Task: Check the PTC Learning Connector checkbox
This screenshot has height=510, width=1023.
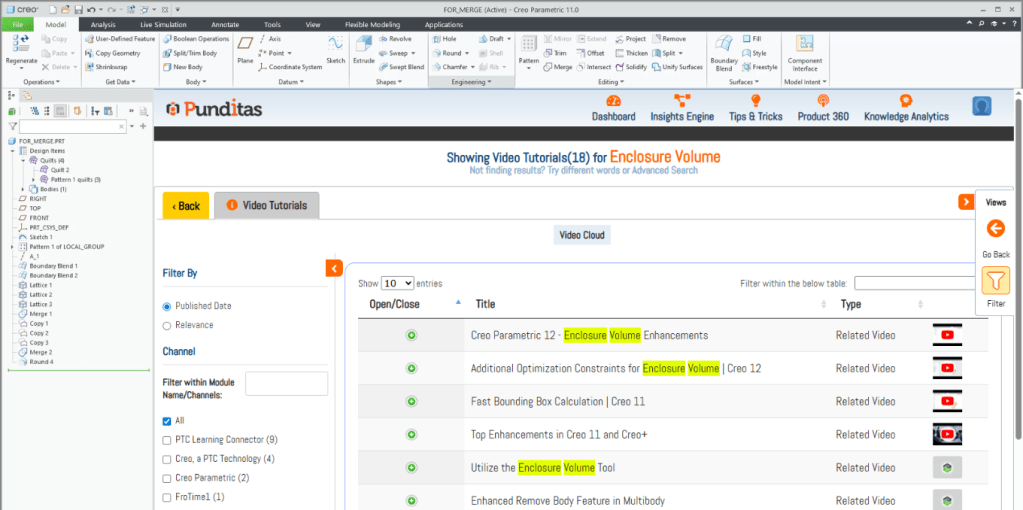Action: pos(167,440)
